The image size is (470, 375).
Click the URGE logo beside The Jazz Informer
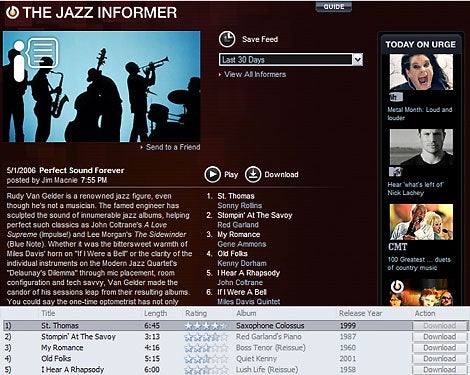pos(12,12)
